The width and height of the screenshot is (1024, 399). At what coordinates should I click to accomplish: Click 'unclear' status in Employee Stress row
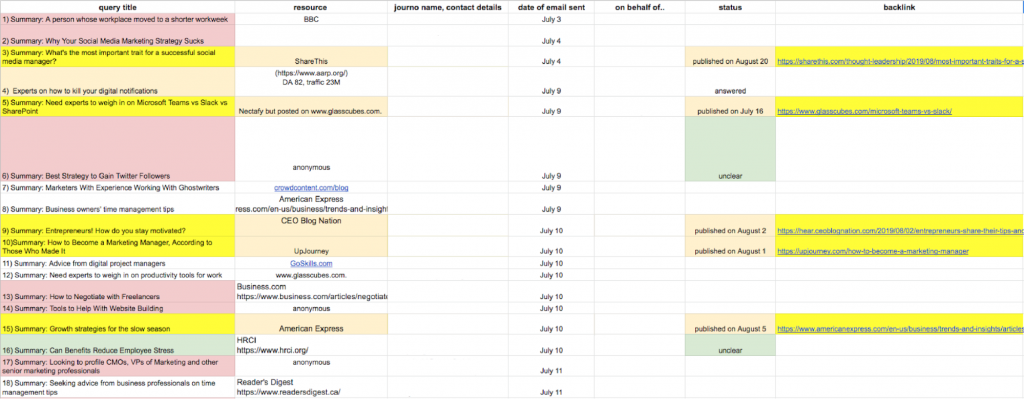[x=730, y=345]
